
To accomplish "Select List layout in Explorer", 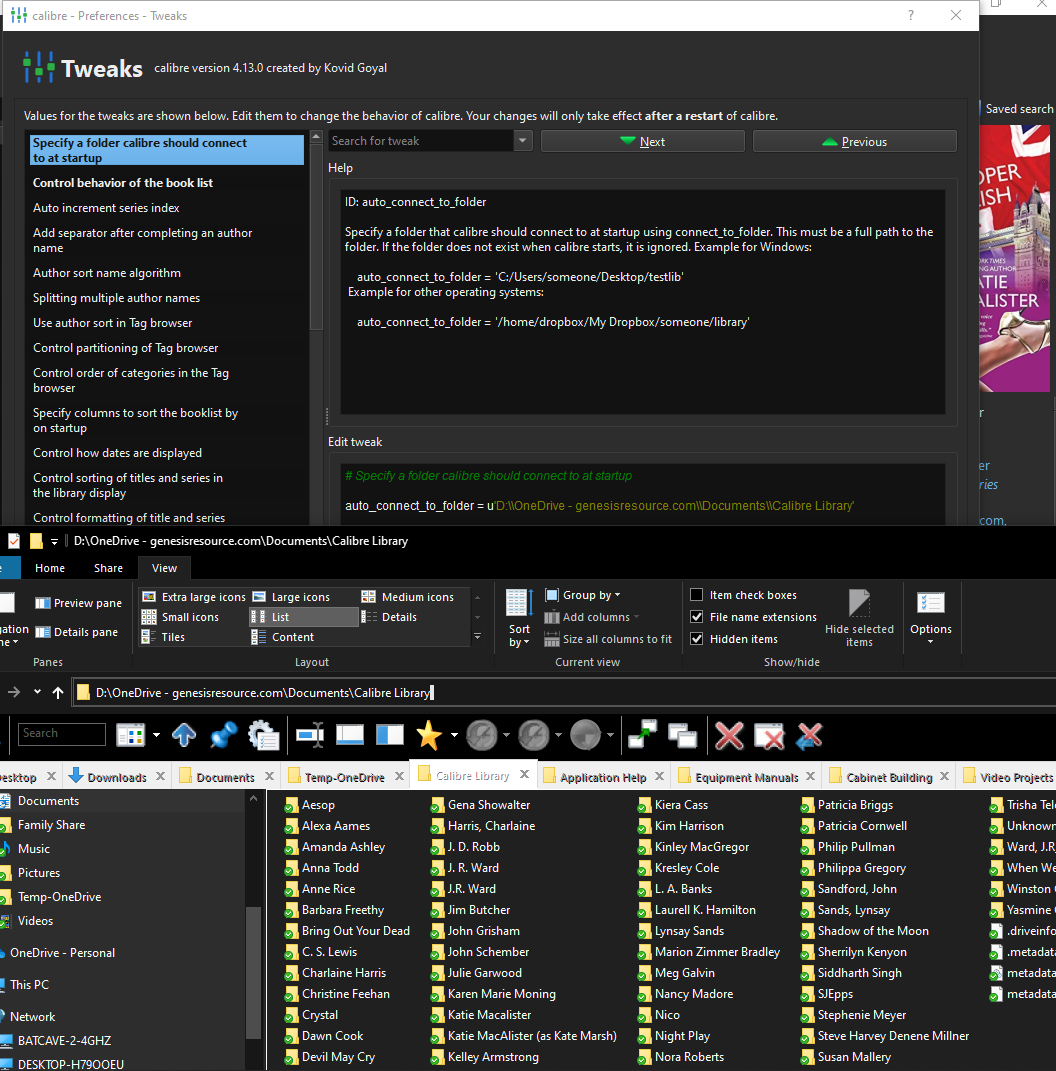I will click(304, 617).
